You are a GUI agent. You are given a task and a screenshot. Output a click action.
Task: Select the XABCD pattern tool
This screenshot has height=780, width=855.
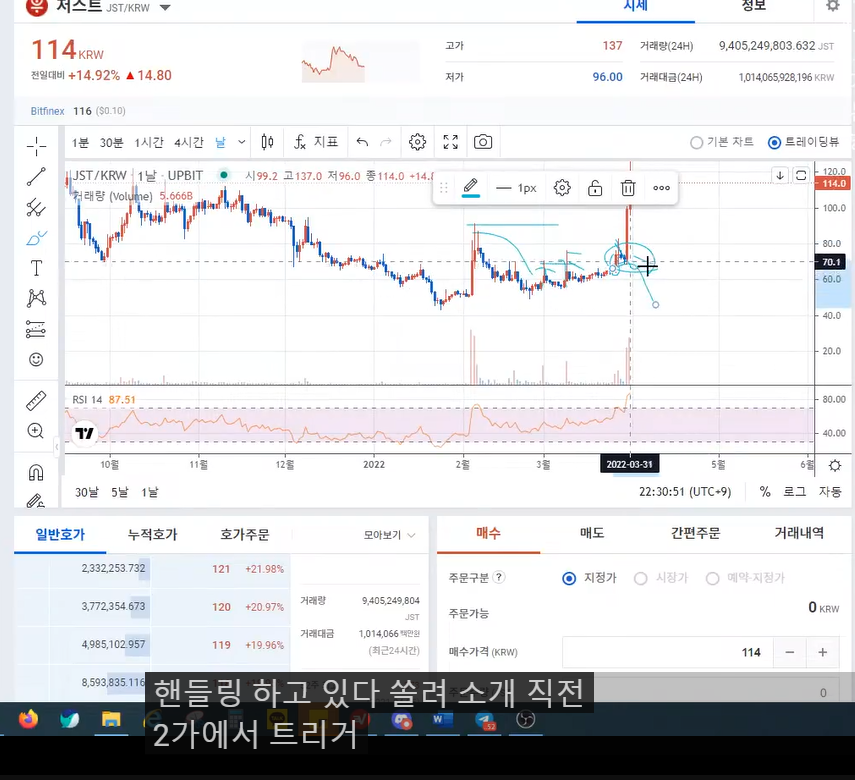click(x=36, y=298)
